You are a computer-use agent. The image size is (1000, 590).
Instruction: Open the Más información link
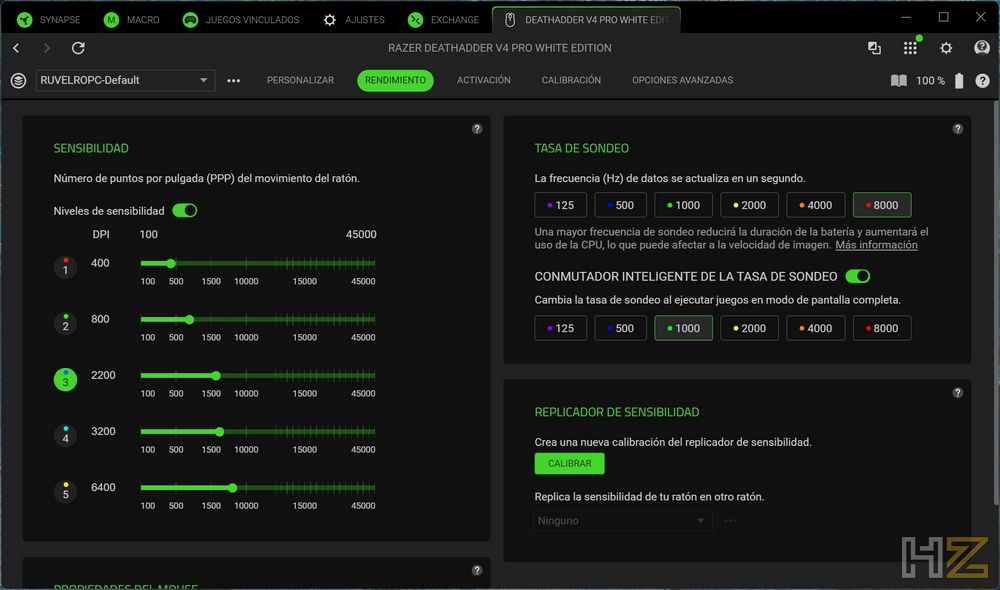(876, 245)
